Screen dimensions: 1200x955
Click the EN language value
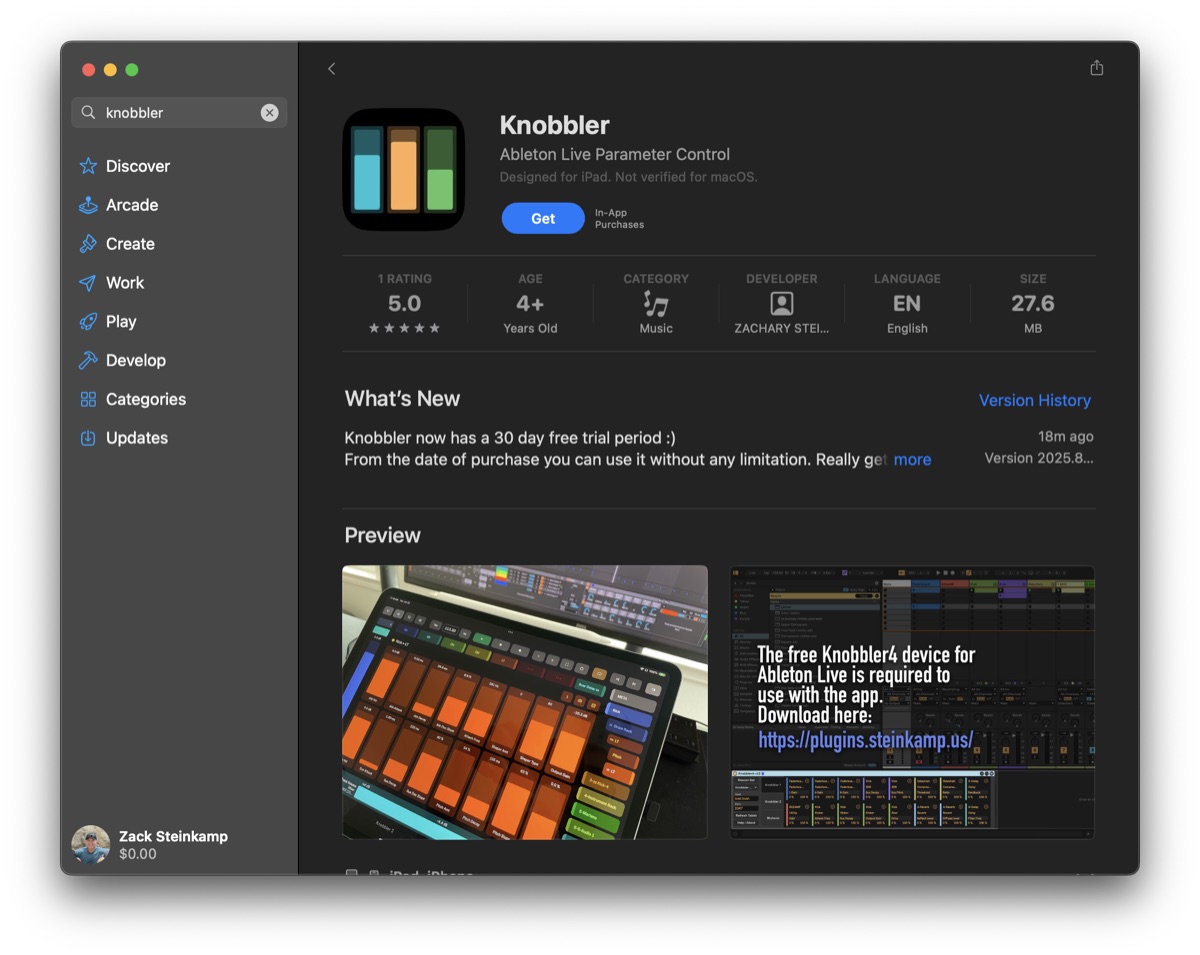(x=907, y=303)
